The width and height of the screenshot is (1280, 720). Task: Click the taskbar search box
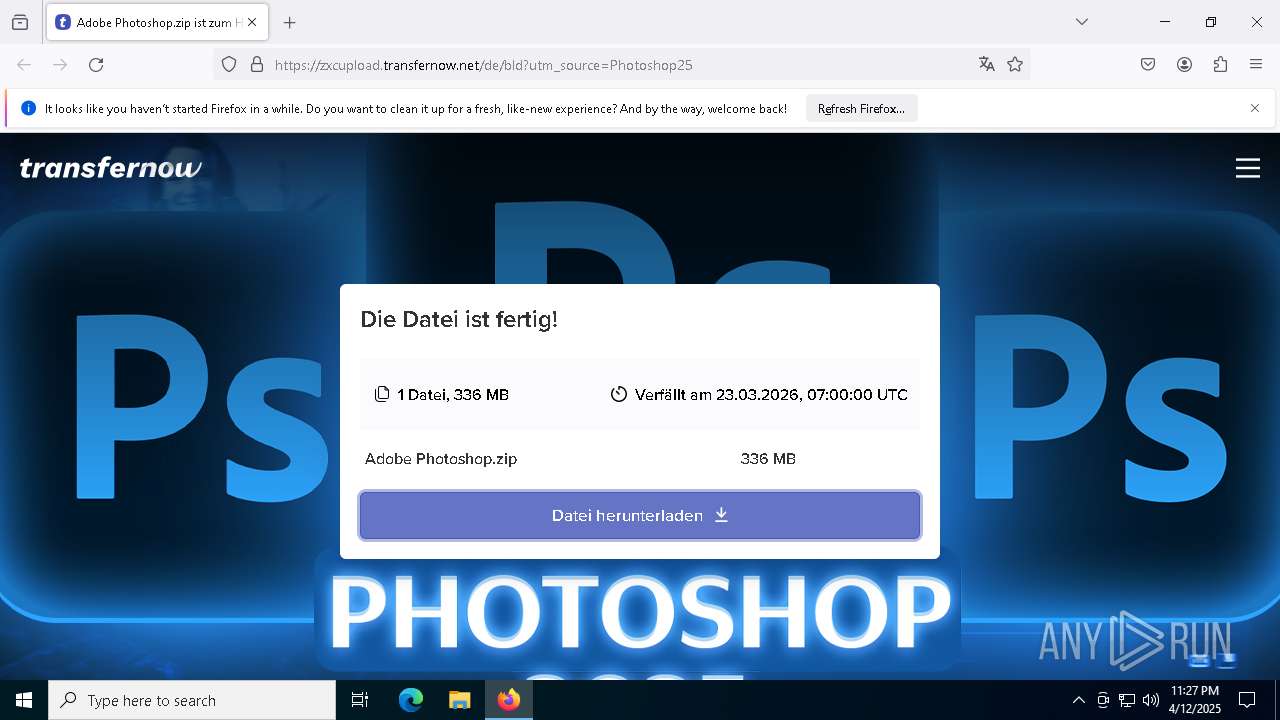pyautogui.click(x=192, y=700)
